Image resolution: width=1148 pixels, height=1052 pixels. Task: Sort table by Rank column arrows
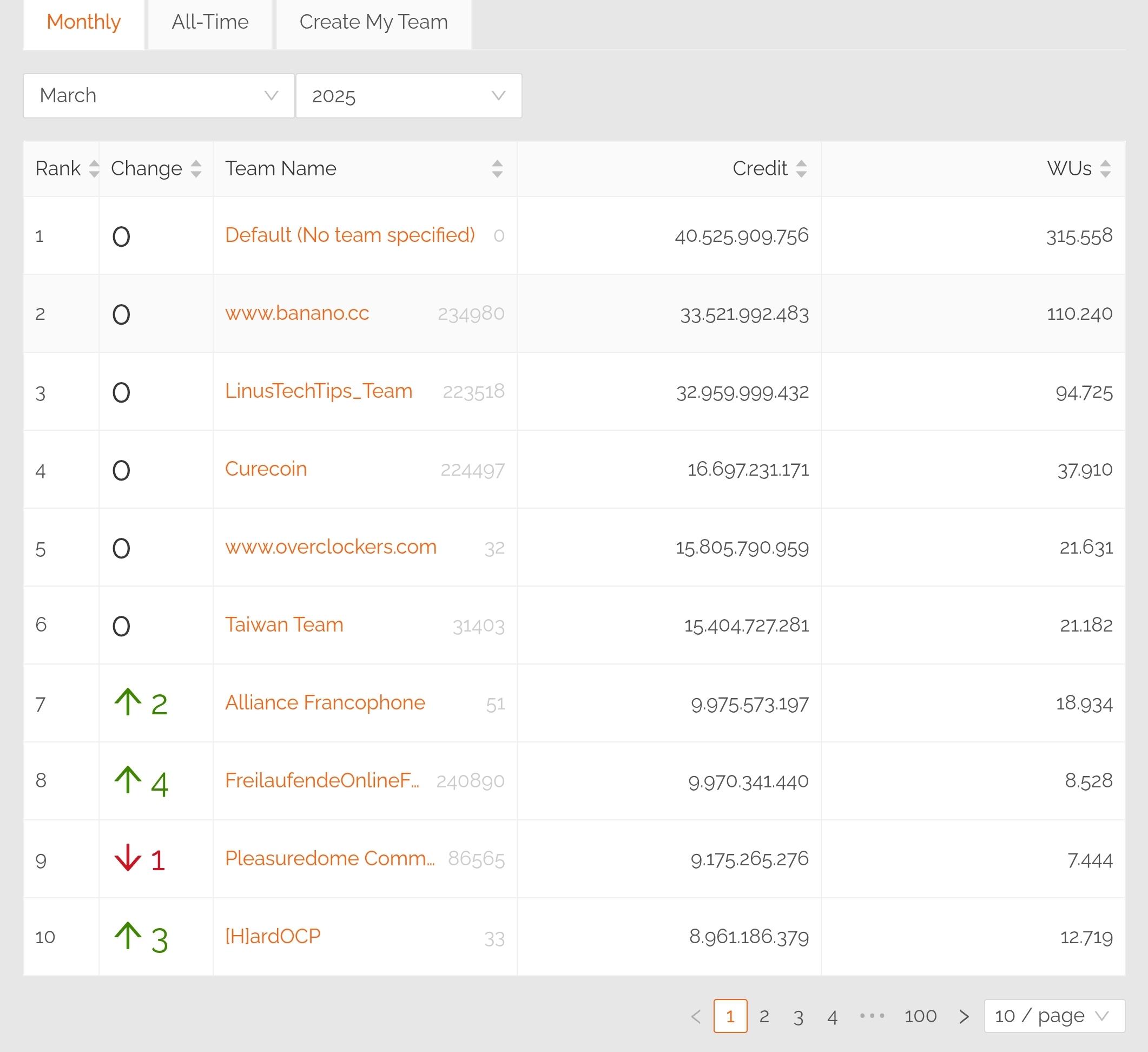94,169
